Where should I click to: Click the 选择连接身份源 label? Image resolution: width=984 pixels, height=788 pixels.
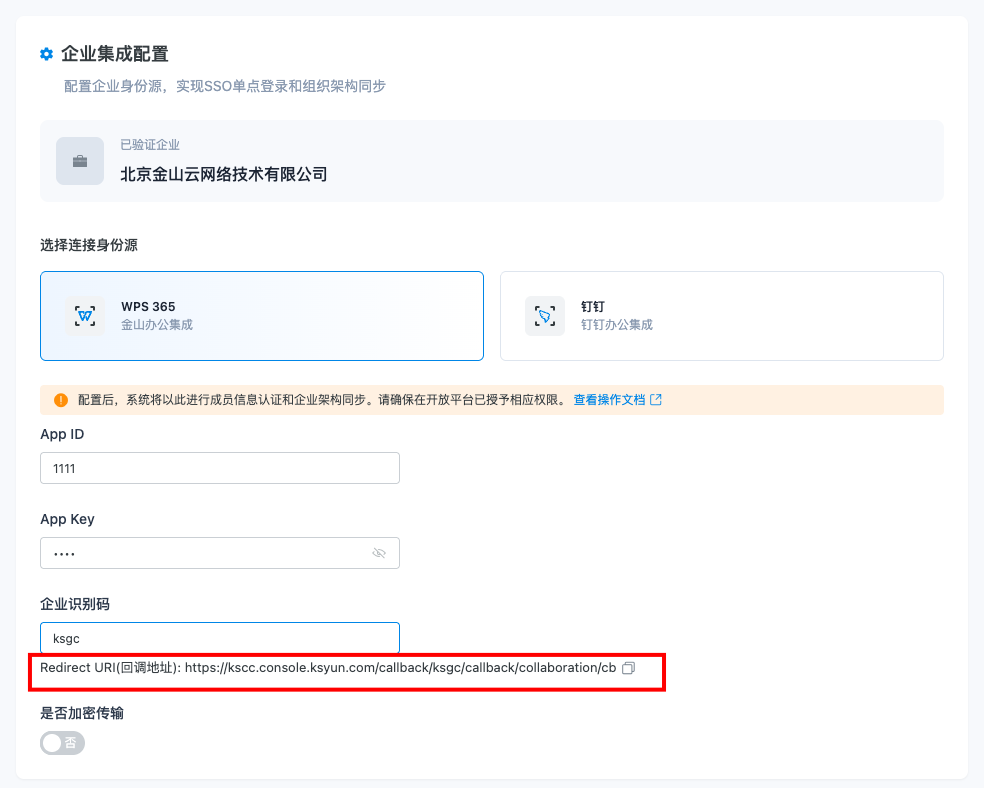[x=88, y=245]
